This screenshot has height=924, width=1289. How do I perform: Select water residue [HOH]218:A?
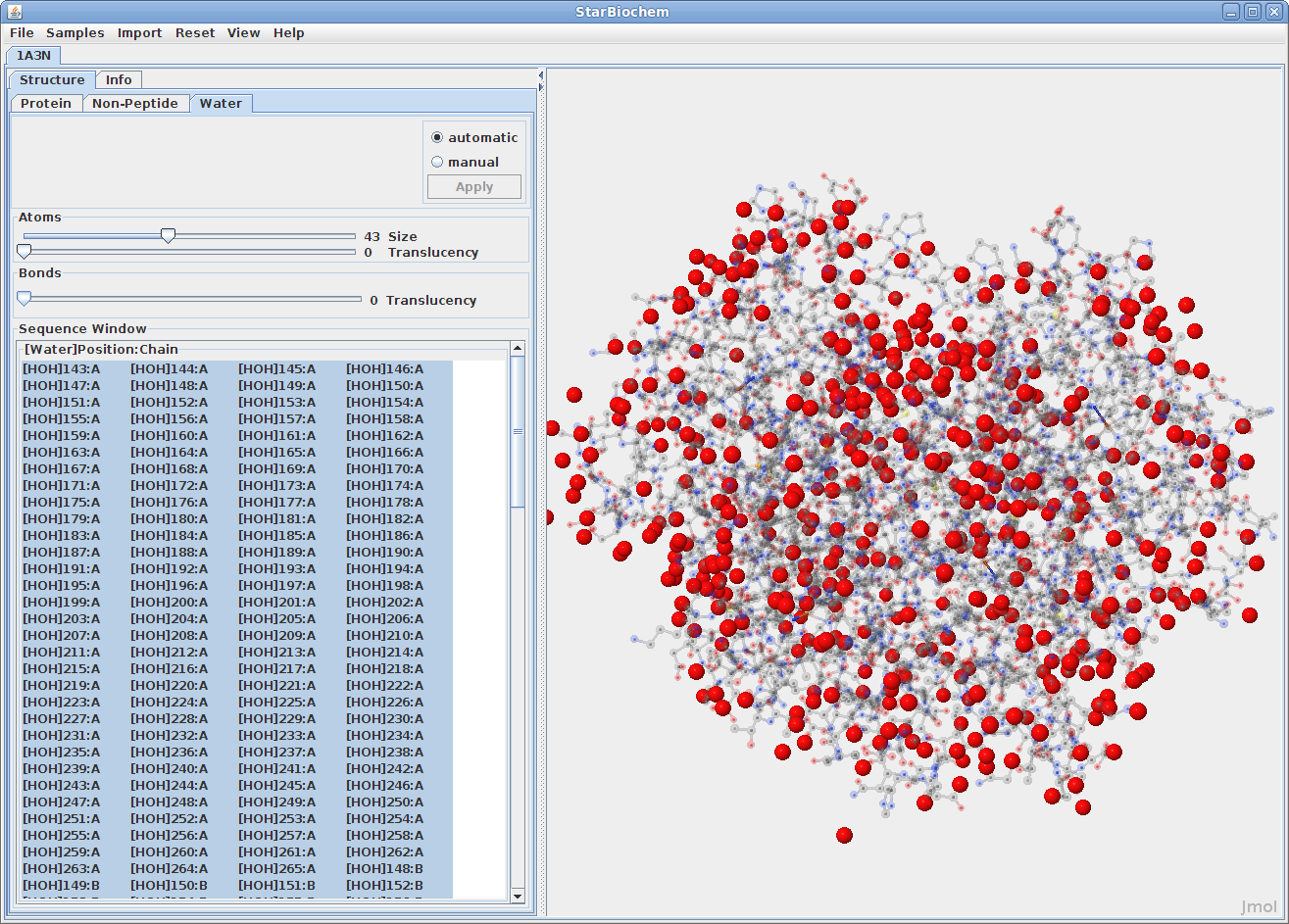[385, 668]
